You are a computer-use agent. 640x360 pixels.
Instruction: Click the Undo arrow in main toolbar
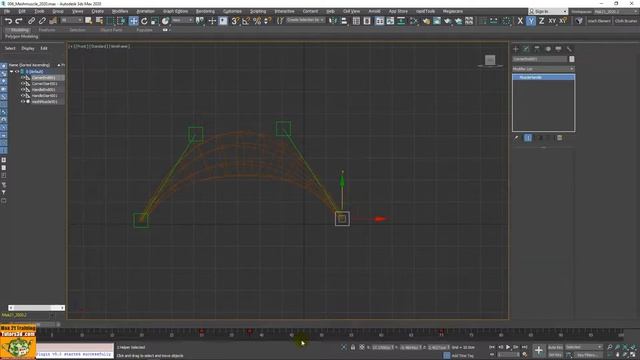8,21
